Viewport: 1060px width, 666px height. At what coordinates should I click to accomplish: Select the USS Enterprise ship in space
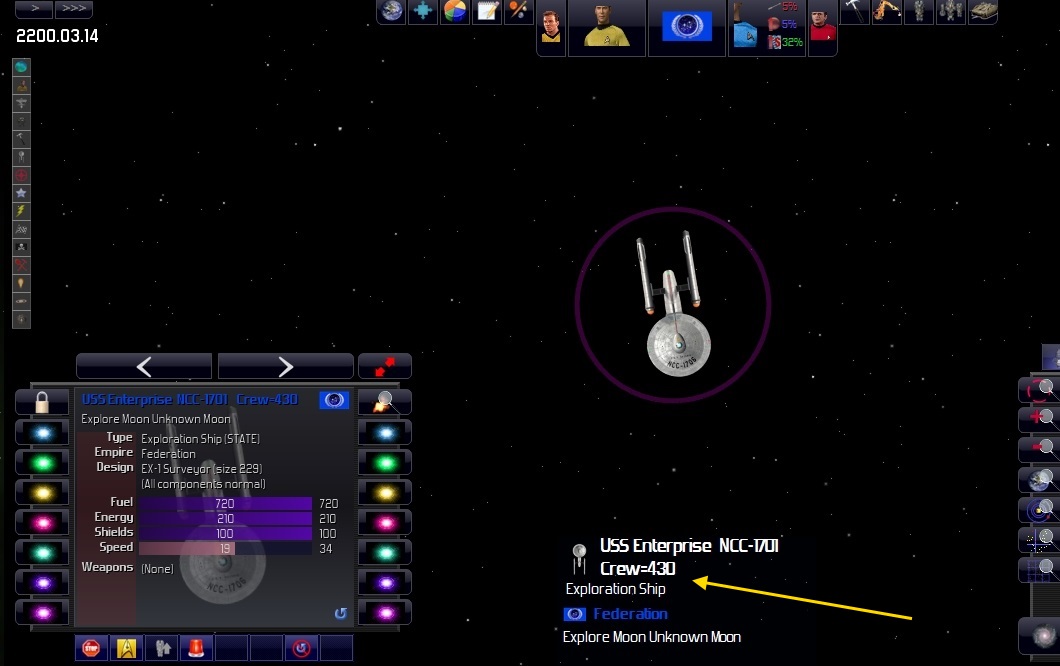tap(673, 304)
